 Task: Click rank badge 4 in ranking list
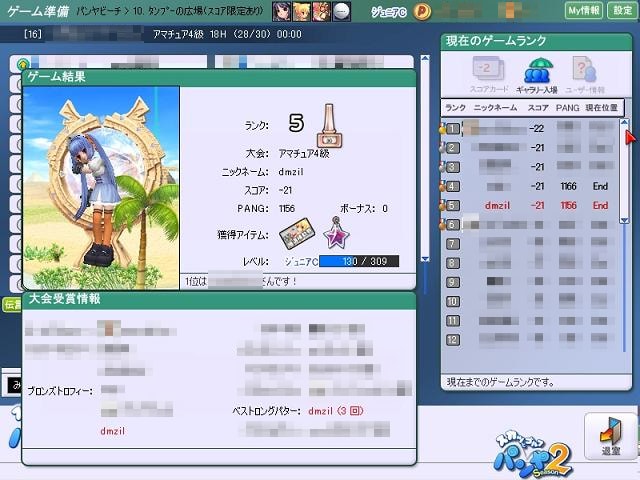tap(451, 187)
